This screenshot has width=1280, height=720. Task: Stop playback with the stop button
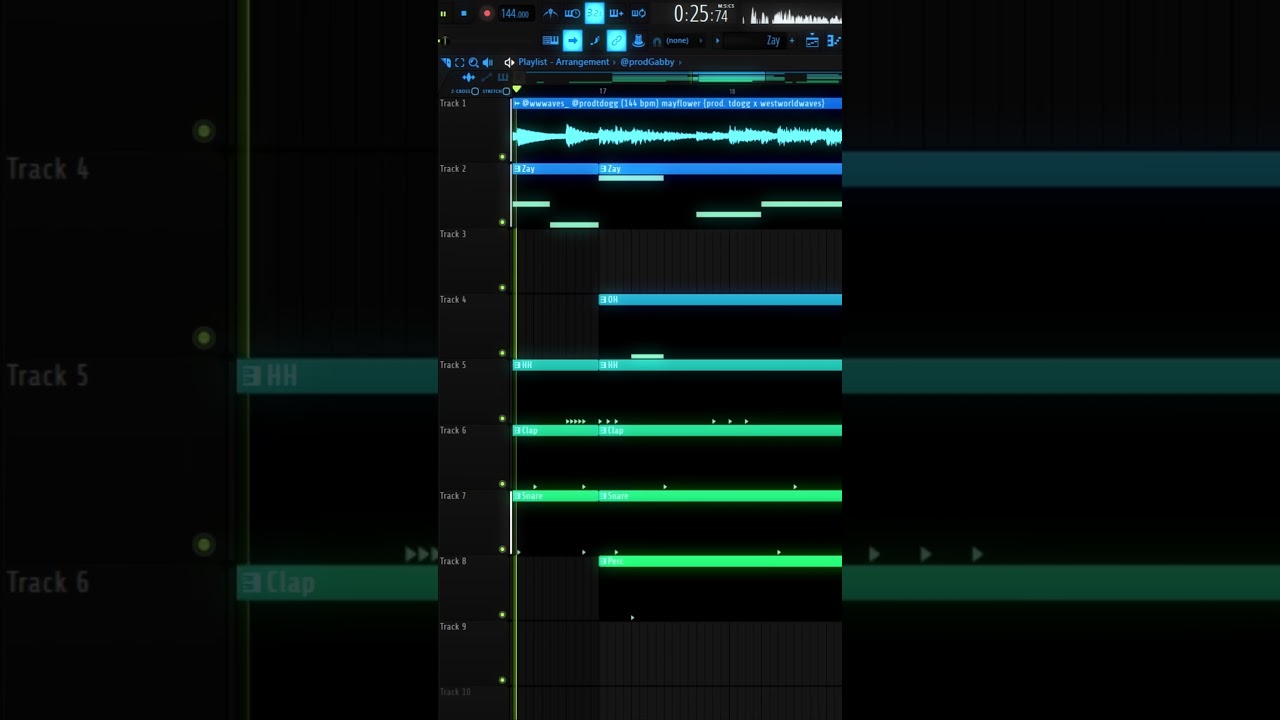pos(464,13)
